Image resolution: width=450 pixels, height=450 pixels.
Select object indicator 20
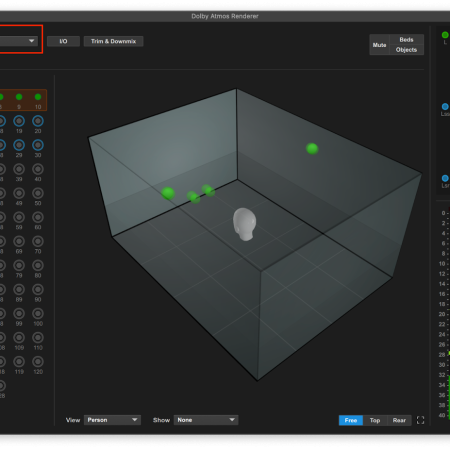pos(38,121)
